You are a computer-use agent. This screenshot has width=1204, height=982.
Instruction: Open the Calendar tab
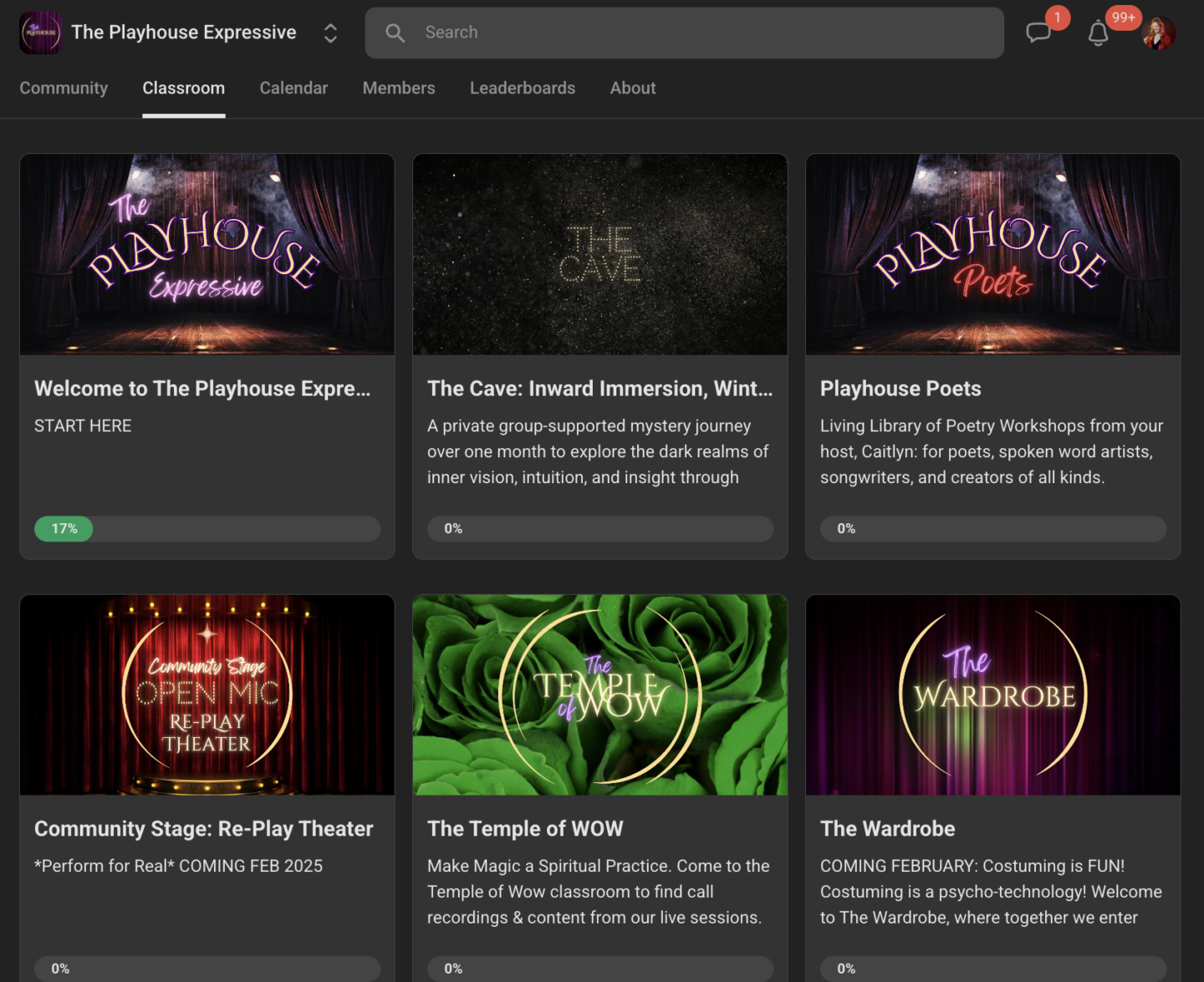293,88
